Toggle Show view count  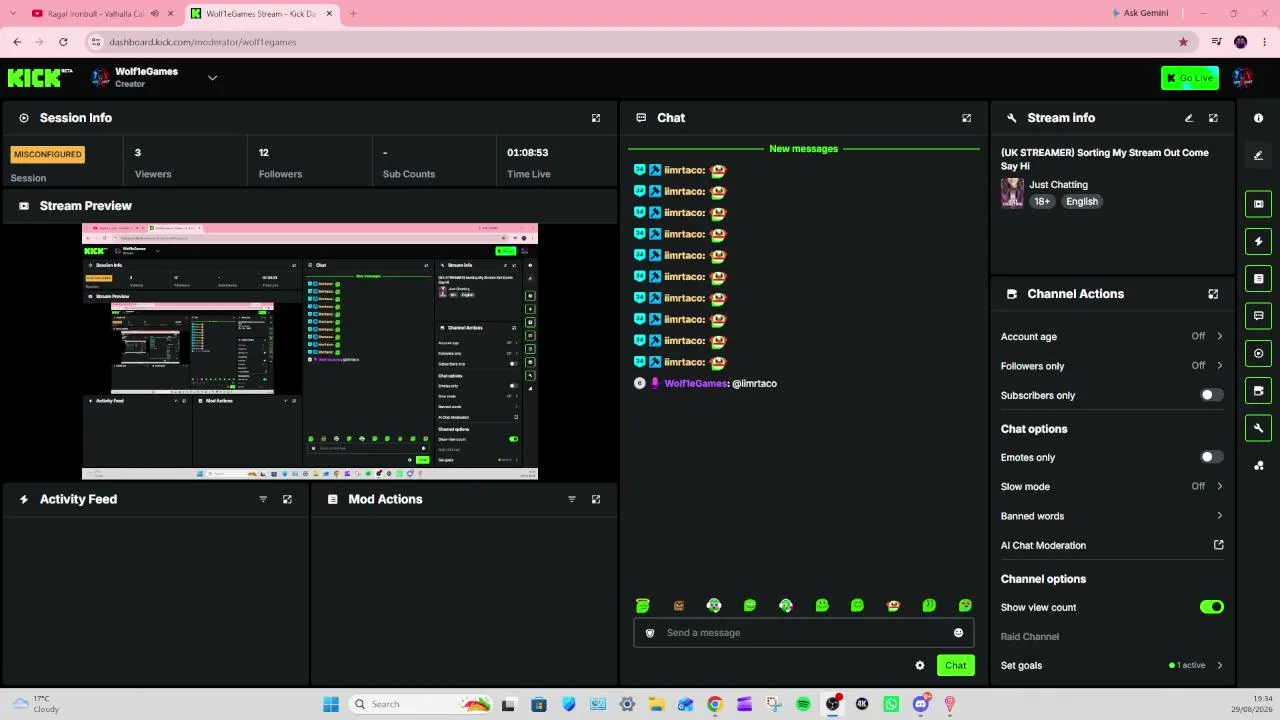click(x=1211, y=607)
